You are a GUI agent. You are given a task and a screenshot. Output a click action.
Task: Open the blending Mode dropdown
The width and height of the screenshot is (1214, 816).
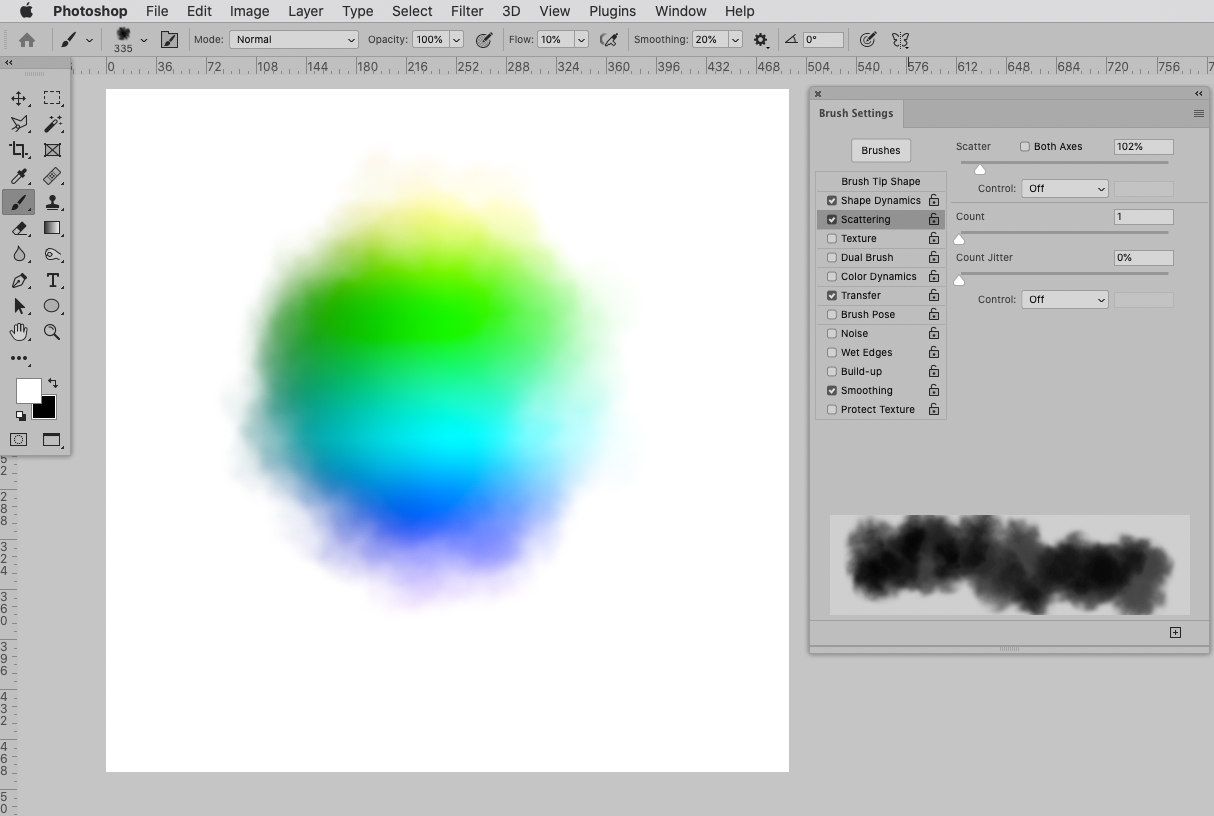point(293,39)
